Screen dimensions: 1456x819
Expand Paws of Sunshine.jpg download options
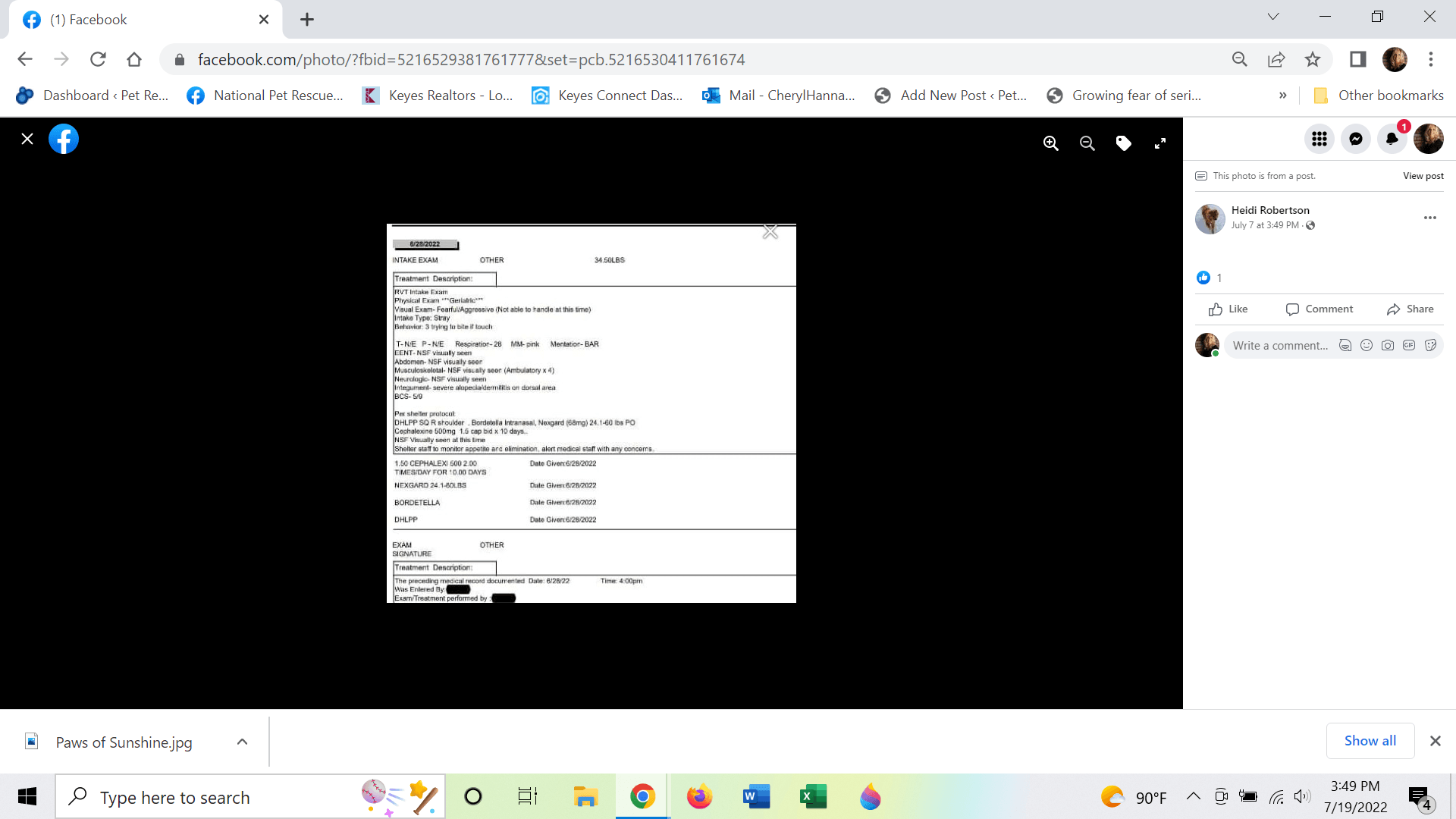[x=242, y=742]
